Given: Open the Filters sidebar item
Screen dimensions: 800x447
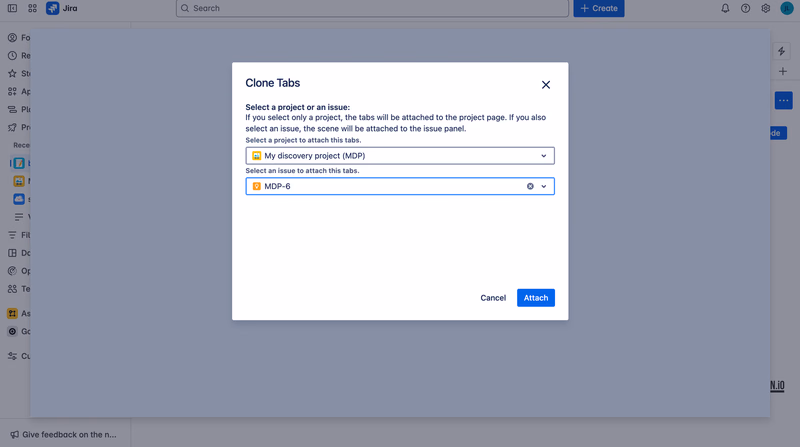Looking at the screenshot, I should pos(19,235).
